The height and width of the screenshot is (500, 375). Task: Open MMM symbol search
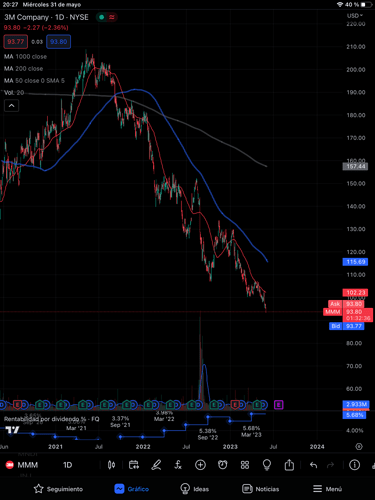(28, 465)
